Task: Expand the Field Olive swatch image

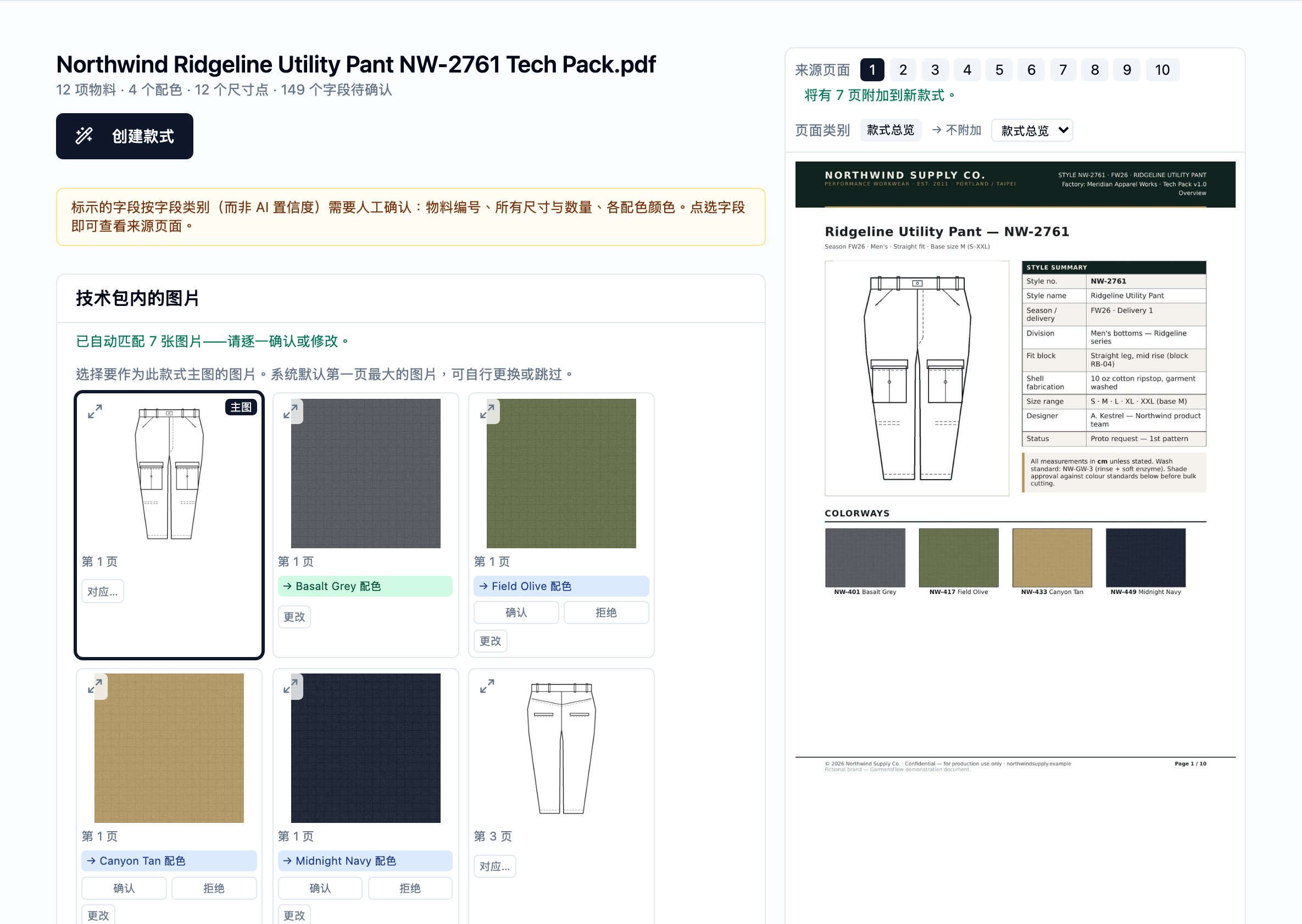Action: tap(487, 411)
